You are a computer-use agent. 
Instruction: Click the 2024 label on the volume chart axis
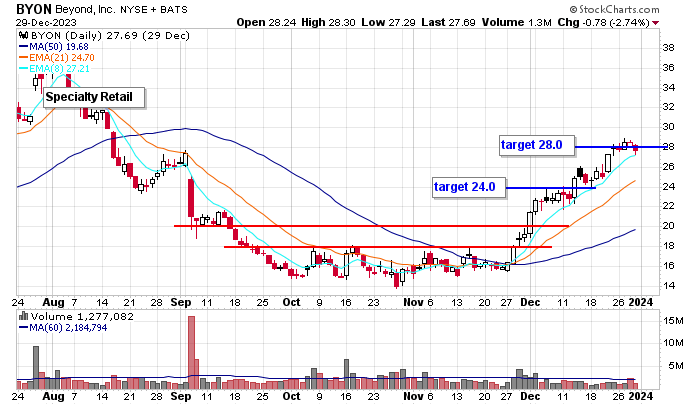[x=641, y=397]
